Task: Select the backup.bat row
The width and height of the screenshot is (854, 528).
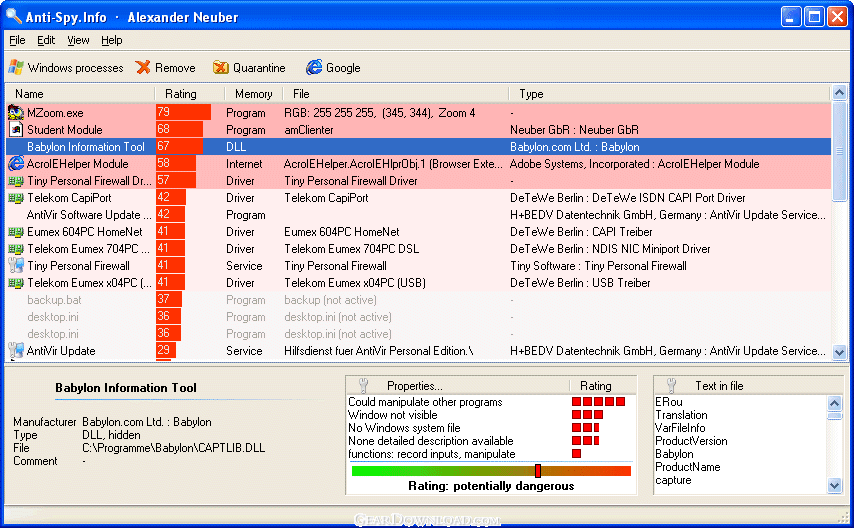Action: (418, 300)
